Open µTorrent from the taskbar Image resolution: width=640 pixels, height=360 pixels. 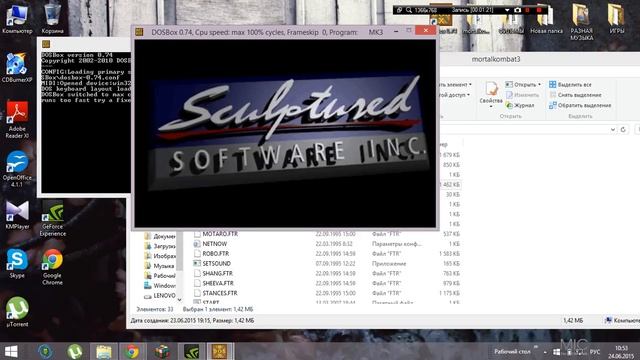(75, 351)
